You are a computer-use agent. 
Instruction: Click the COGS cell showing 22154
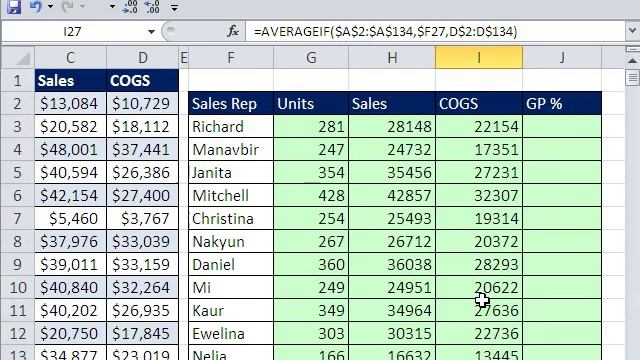pyautogui.click(x=479, y=127)
